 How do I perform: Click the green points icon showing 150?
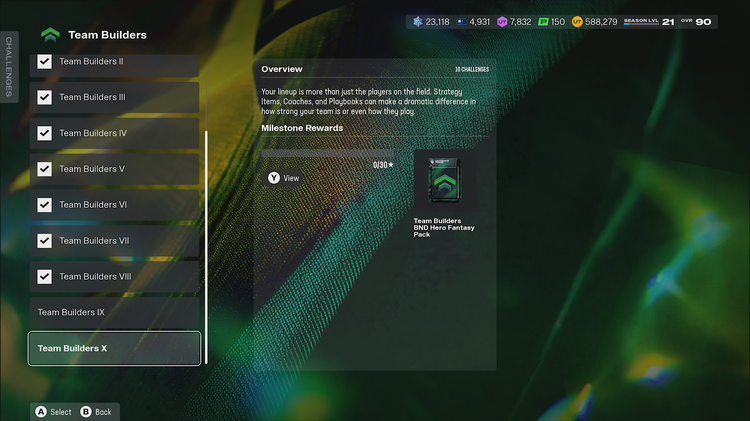tap(544, 21)
